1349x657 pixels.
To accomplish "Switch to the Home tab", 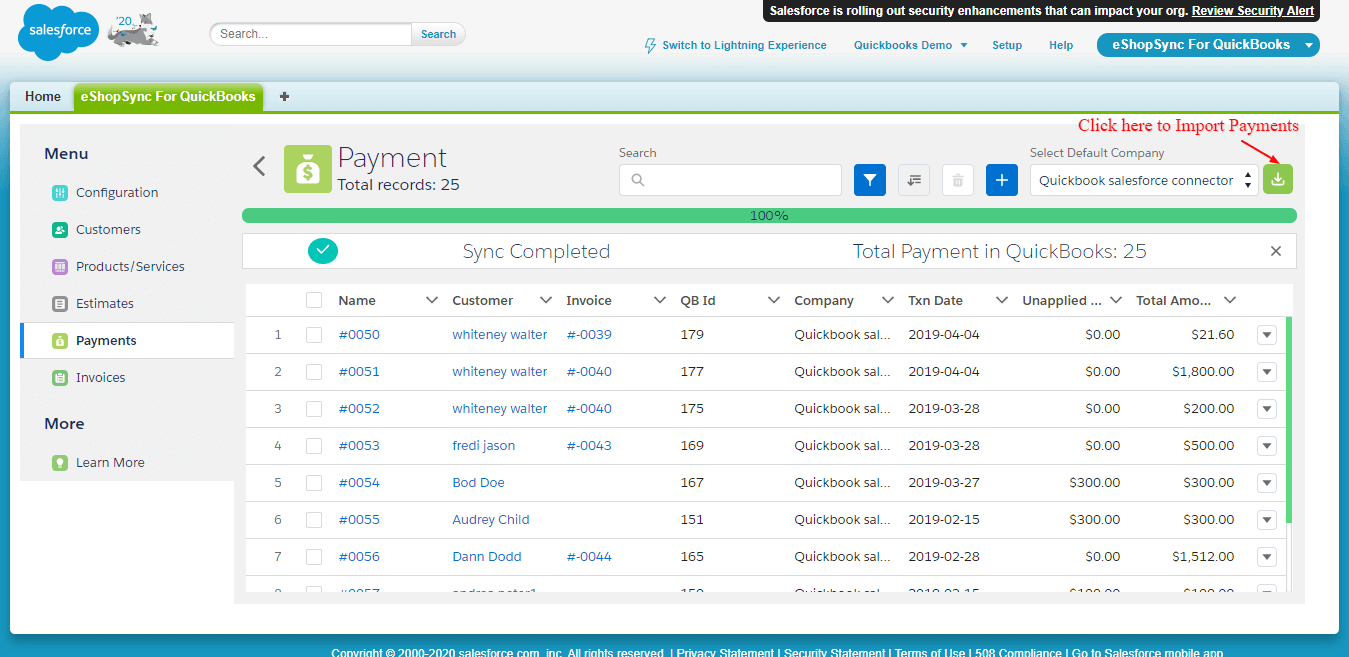I will (x=43, y=97).
